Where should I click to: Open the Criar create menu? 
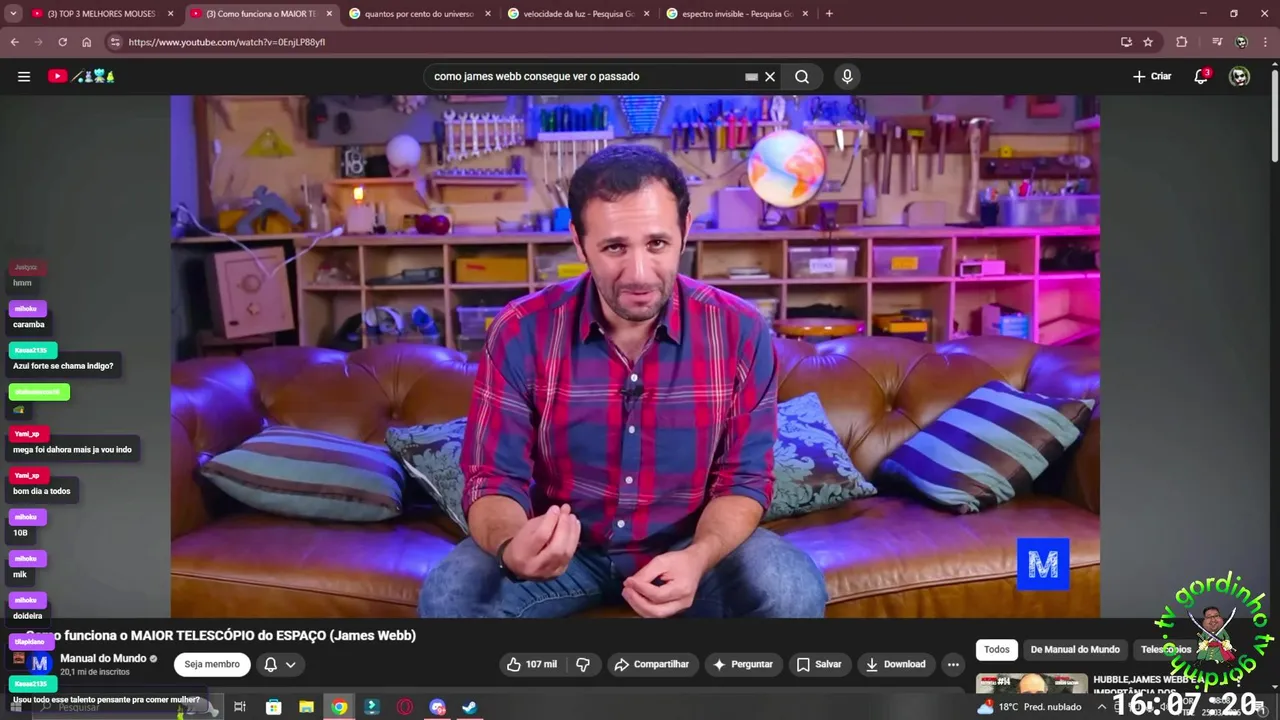(1152, 76)
